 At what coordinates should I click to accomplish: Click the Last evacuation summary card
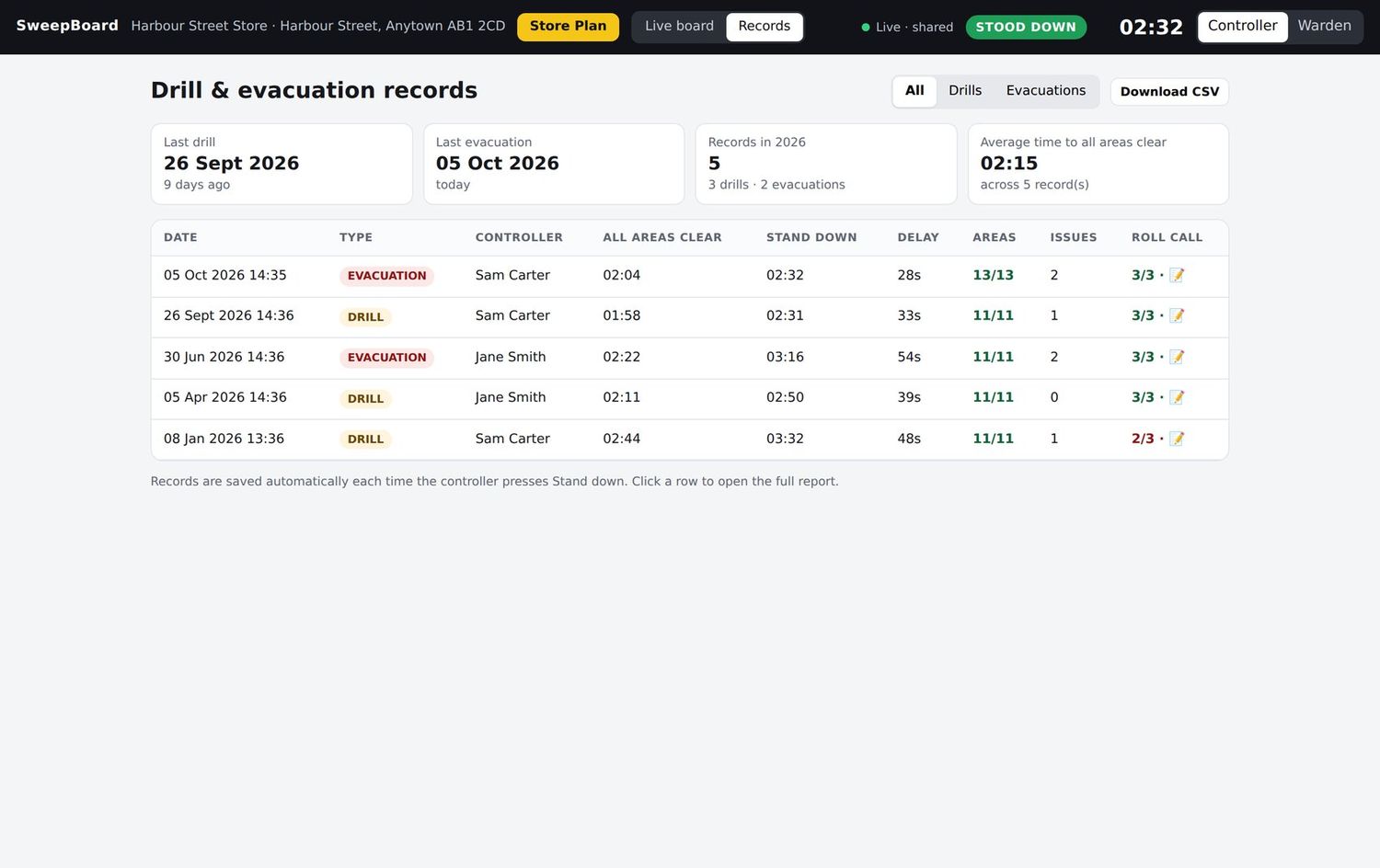tap(554, 164)
